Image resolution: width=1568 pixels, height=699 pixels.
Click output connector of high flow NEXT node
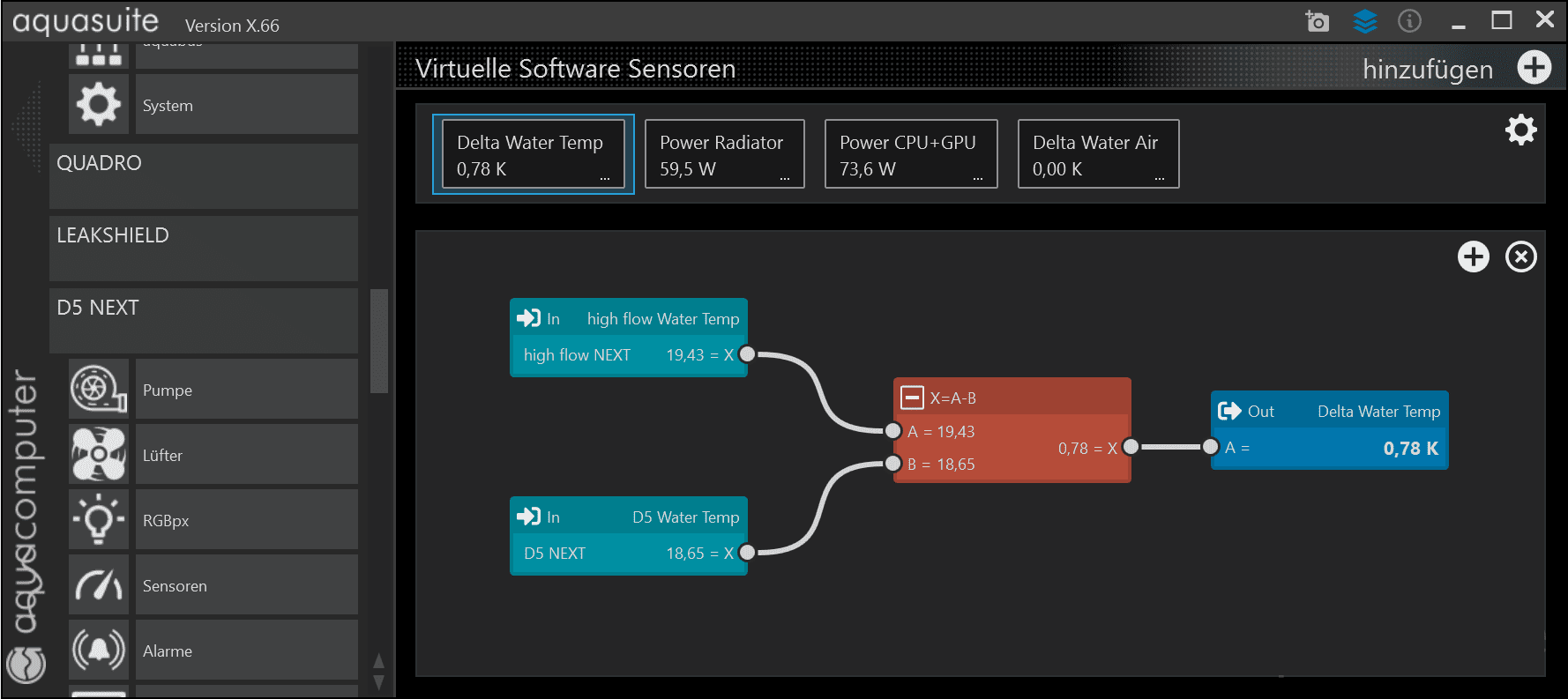click(x=747, y=354)
